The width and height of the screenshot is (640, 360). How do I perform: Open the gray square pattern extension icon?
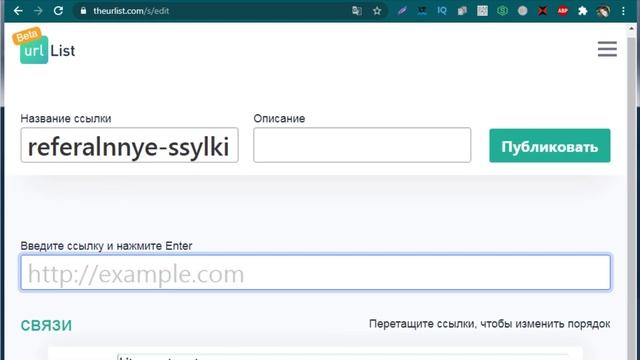tap(482, 11)
